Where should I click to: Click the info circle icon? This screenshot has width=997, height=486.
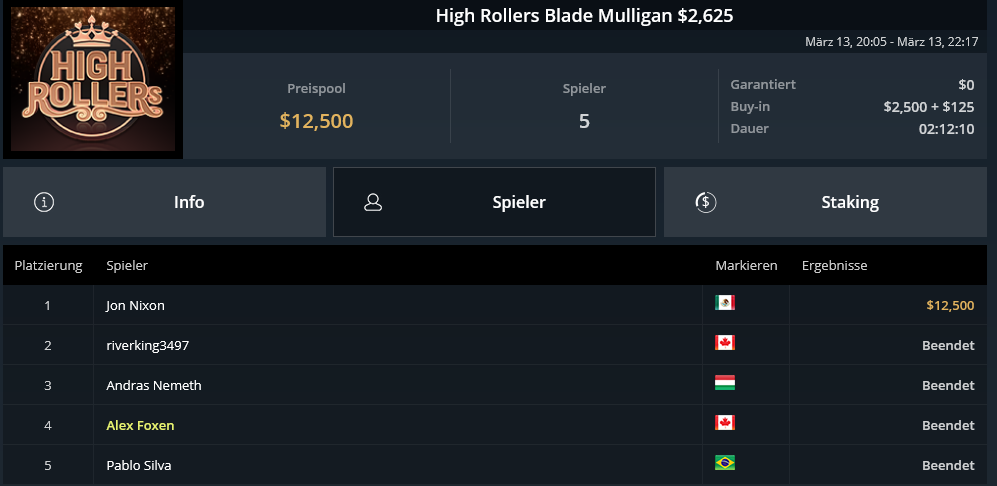click(x=44, y=202)
